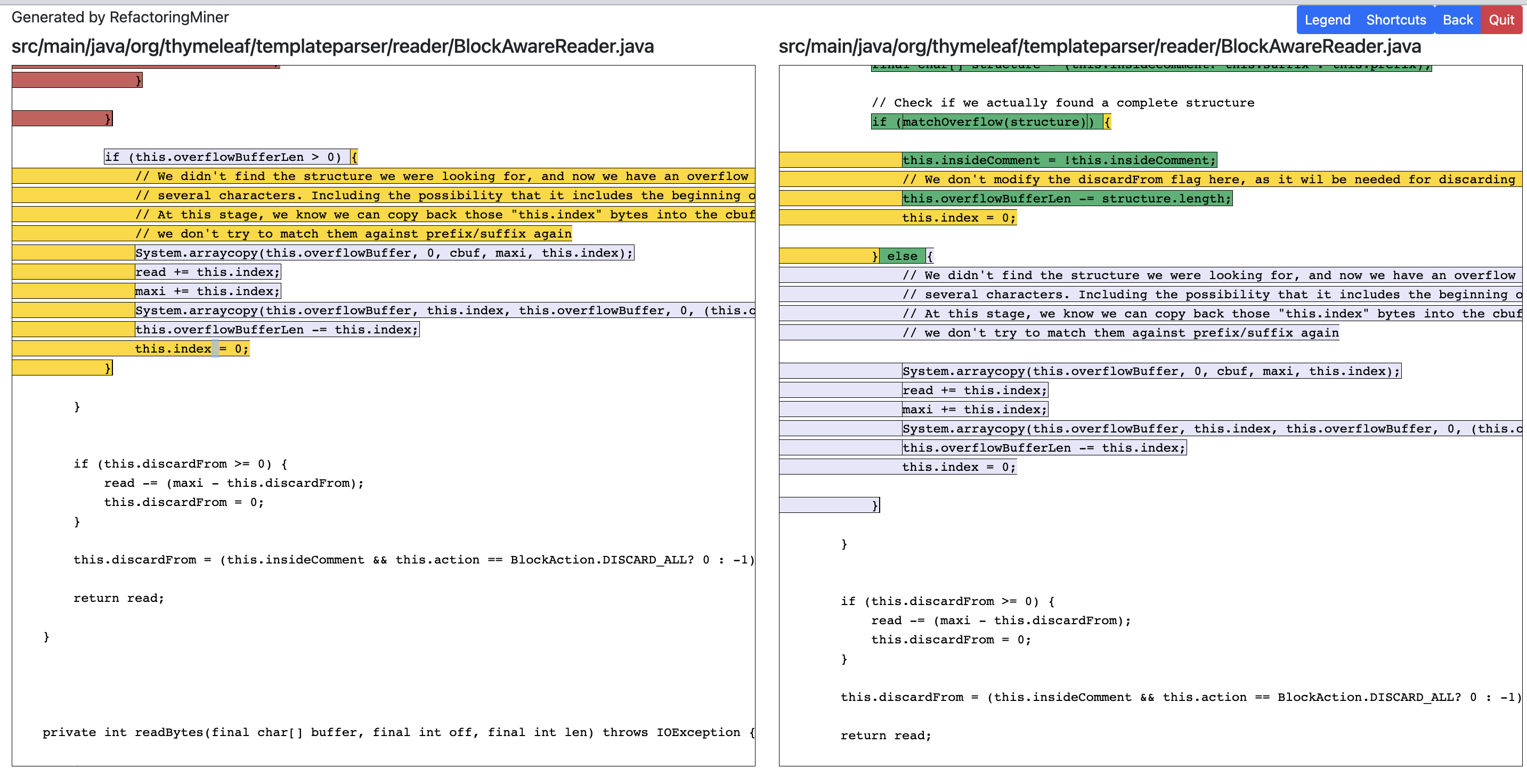Screen dimensions: 1527x784
Task: Open the Legend button
Action: pos(1327,20)
